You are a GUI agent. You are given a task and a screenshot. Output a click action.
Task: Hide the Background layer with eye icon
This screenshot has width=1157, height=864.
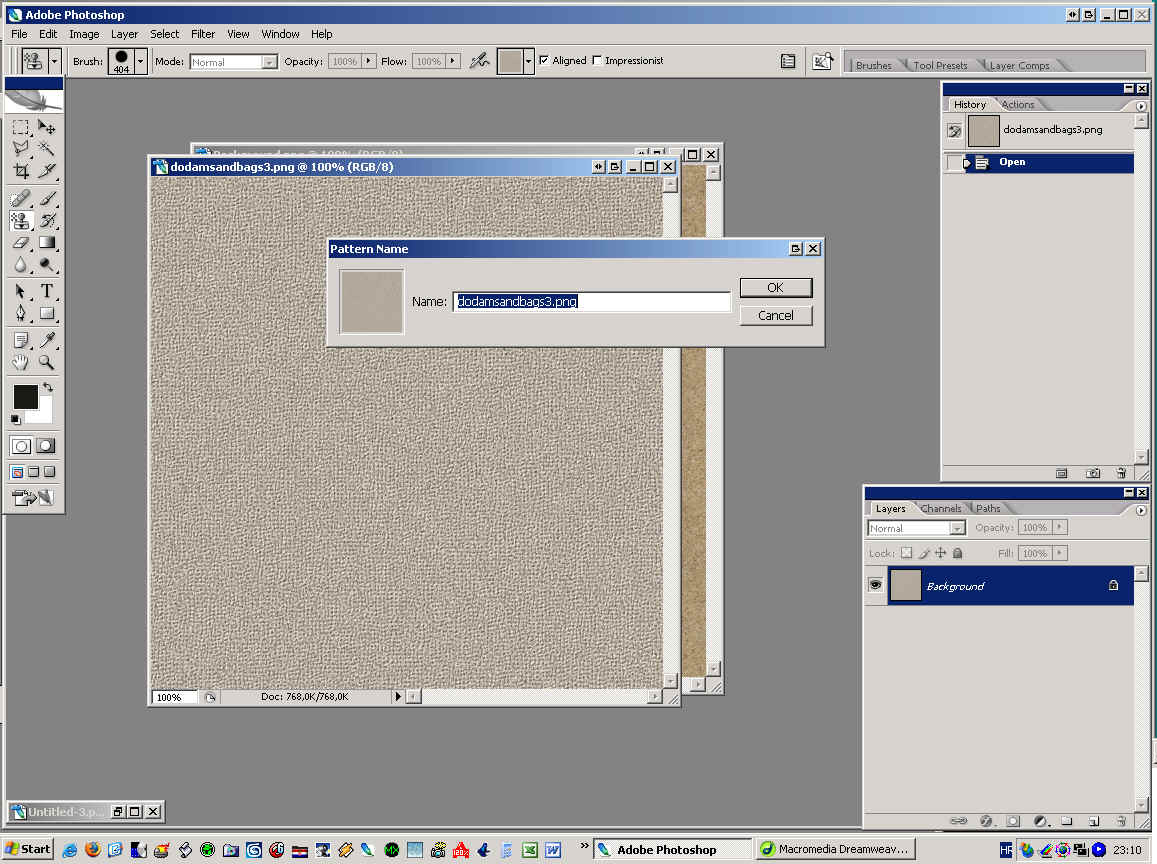click(x=875, y=586)
